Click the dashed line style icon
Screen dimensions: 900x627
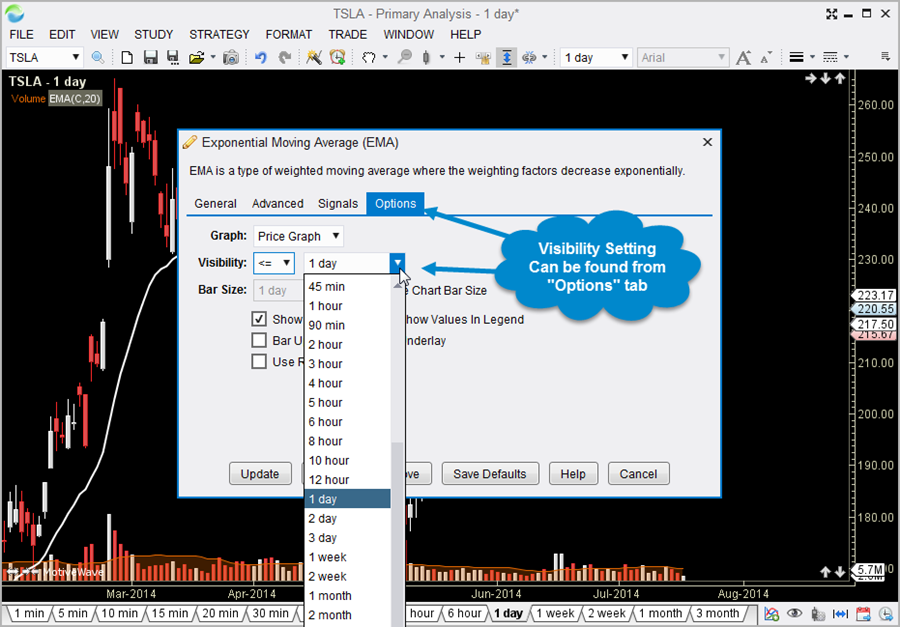click(830, 57)
